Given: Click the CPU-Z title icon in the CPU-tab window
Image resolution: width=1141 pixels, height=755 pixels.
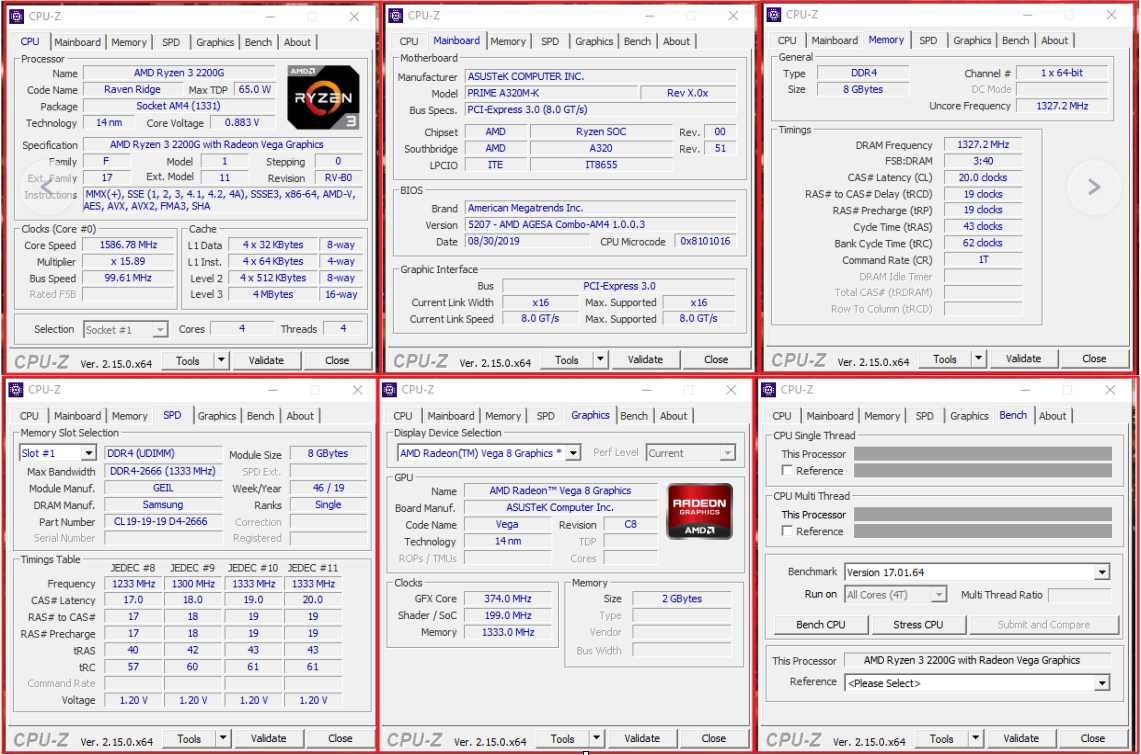Looking at the screenshot, I should coord(16,16).
